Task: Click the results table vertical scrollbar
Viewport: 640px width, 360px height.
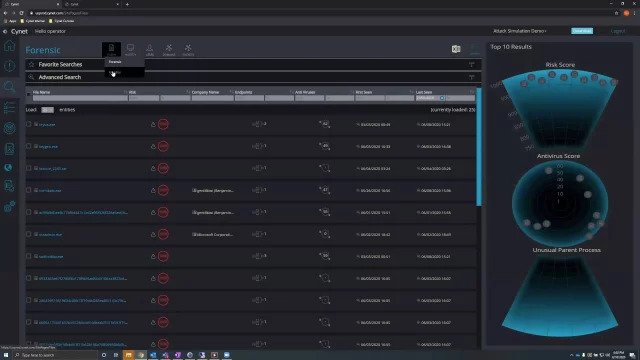Action: (479, 147)
